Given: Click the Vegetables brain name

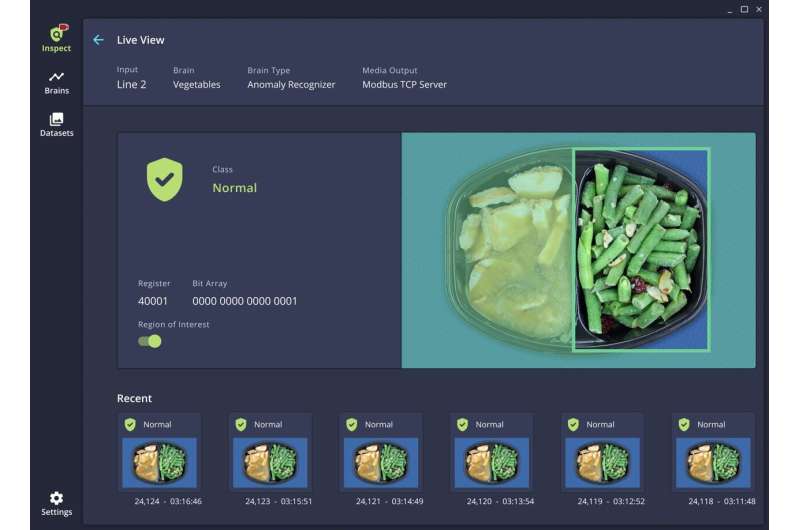Looking at the screenshot, I should tap(197, 85).
